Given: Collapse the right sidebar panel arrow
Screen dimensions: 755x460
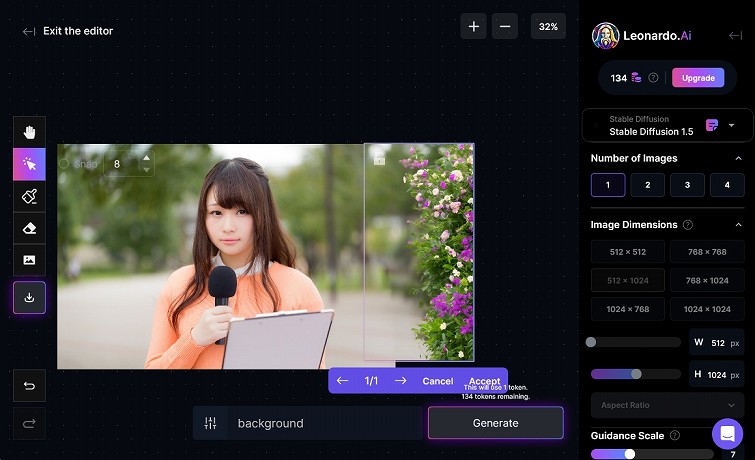Looking at the screenshot, I should [735, 35].
